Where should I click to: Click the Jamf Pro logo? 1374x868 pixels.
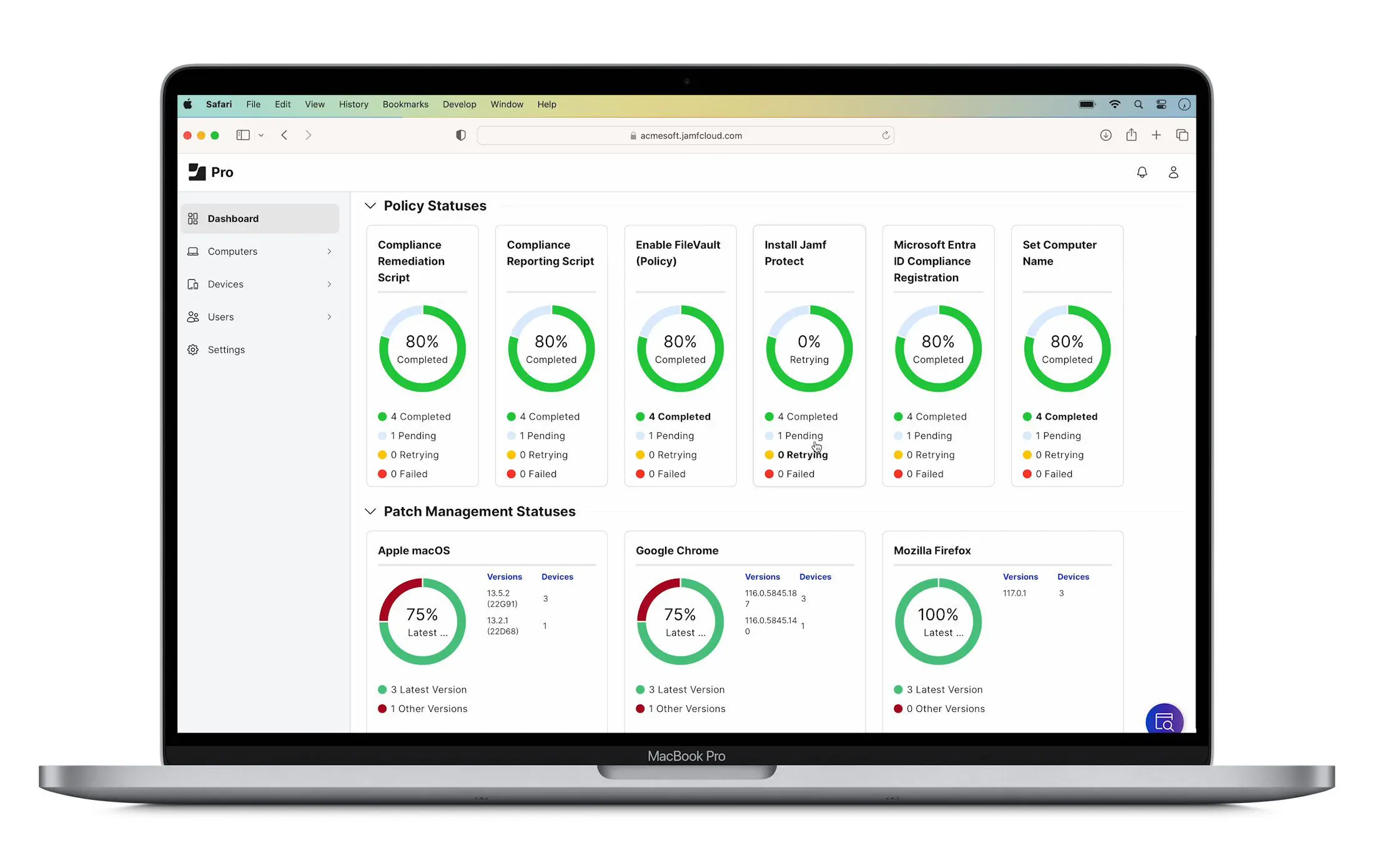point(211,172)
